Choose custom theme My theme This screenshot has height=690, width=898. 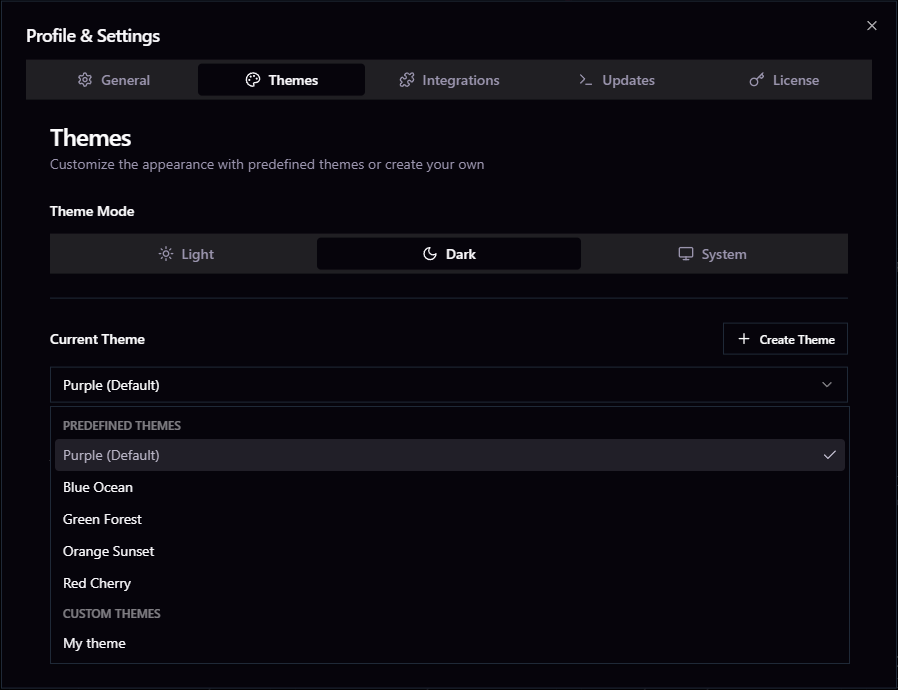[94, 643]
